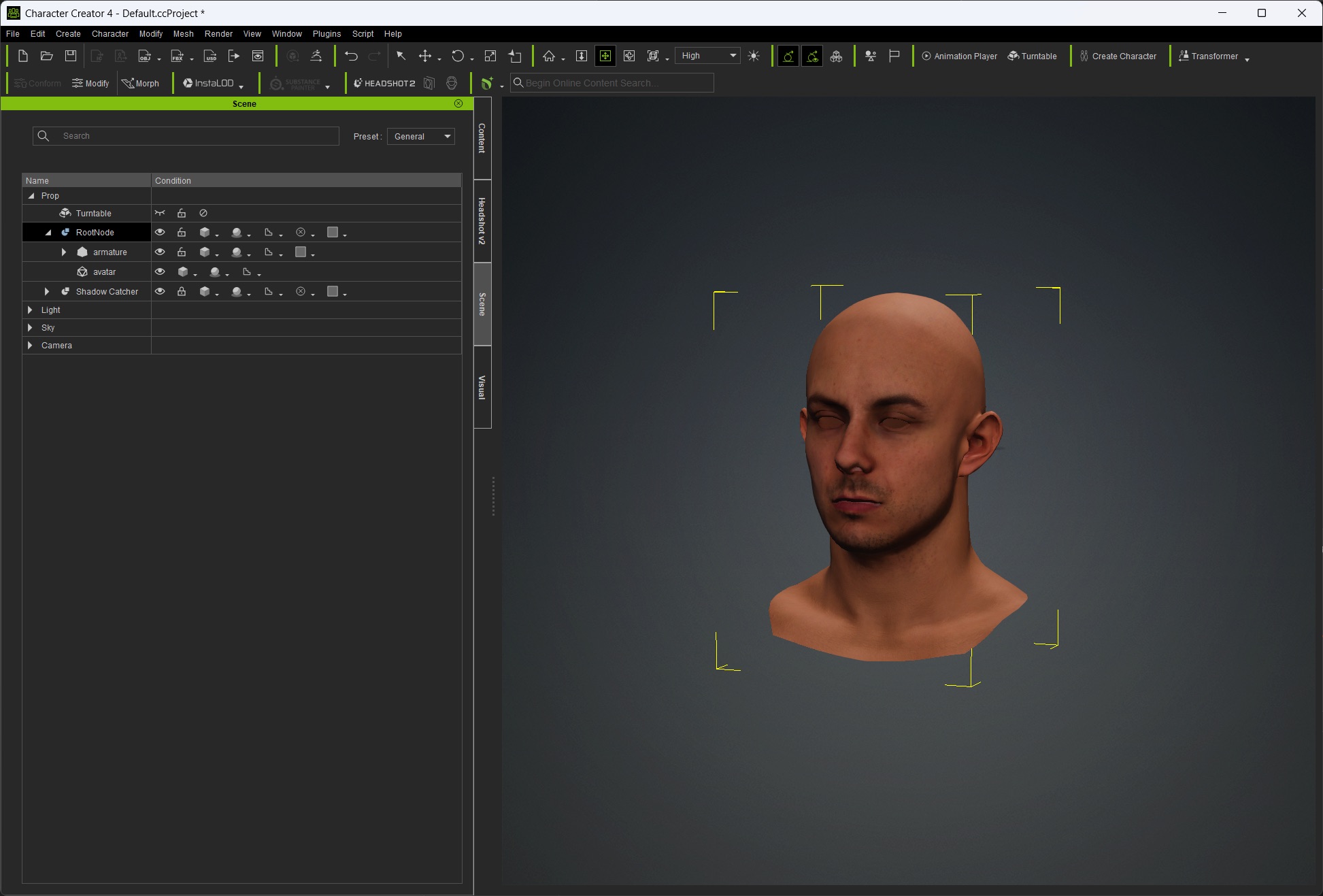Viewport: 1323px width, 896px height.
Task: Switch to the Headshot V2 side tab
Action: (482, 221)
